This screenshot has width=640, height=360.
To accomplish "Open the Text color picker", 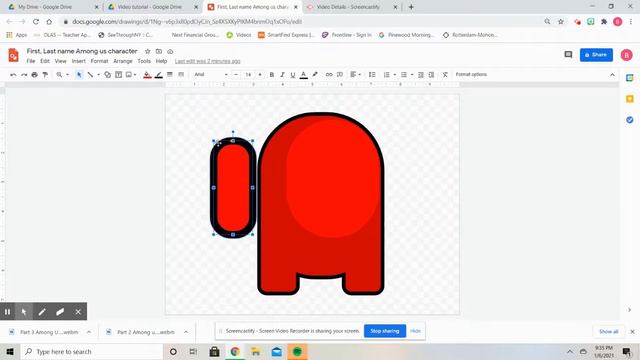I will (x=303, y=75).
